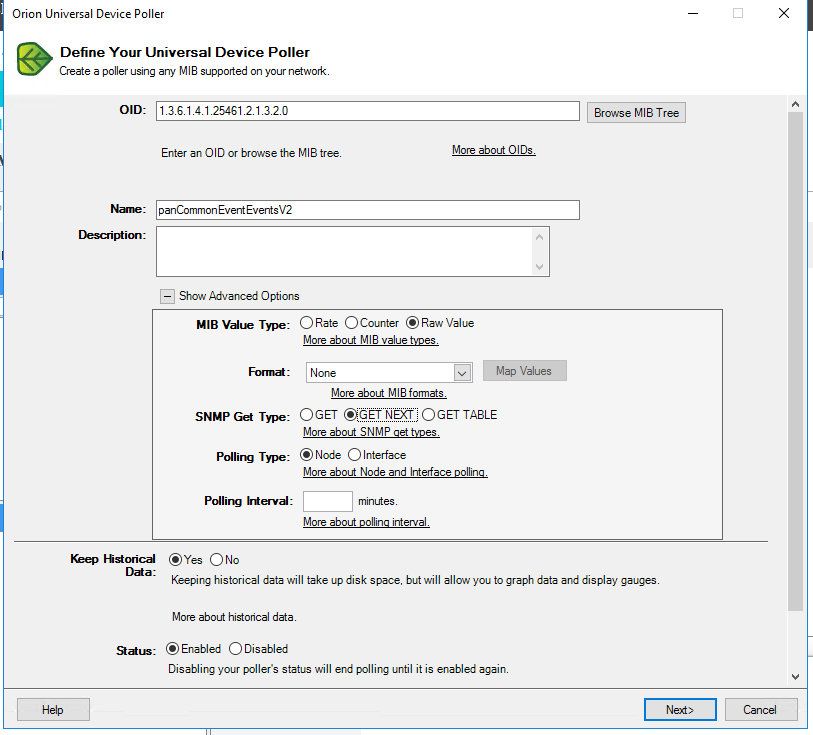Open Help for the wizard

53,710
